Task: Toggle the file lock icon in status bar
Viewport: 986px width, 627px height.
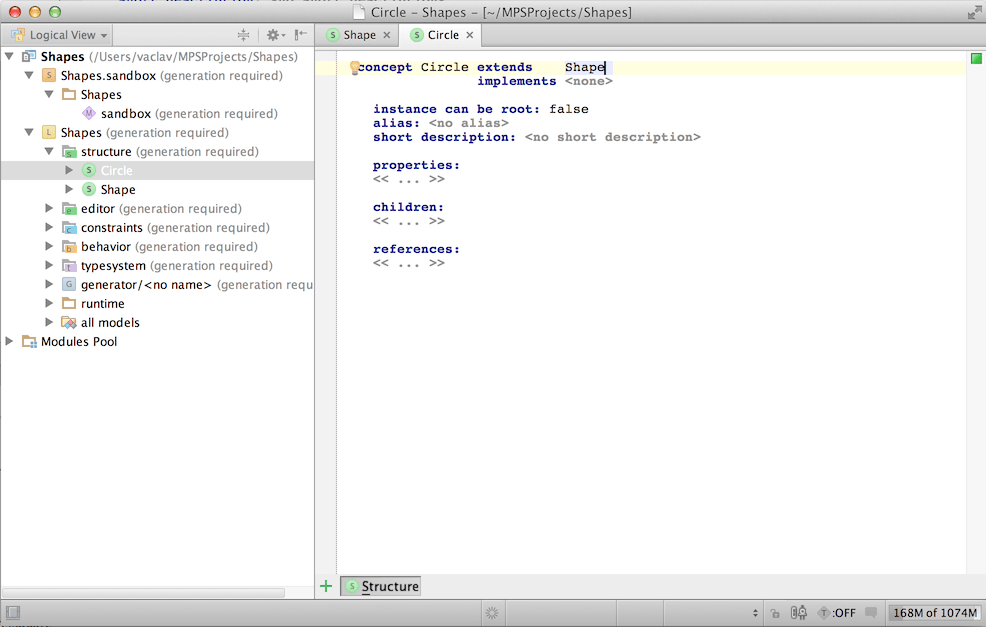Action: coord(775,612)
